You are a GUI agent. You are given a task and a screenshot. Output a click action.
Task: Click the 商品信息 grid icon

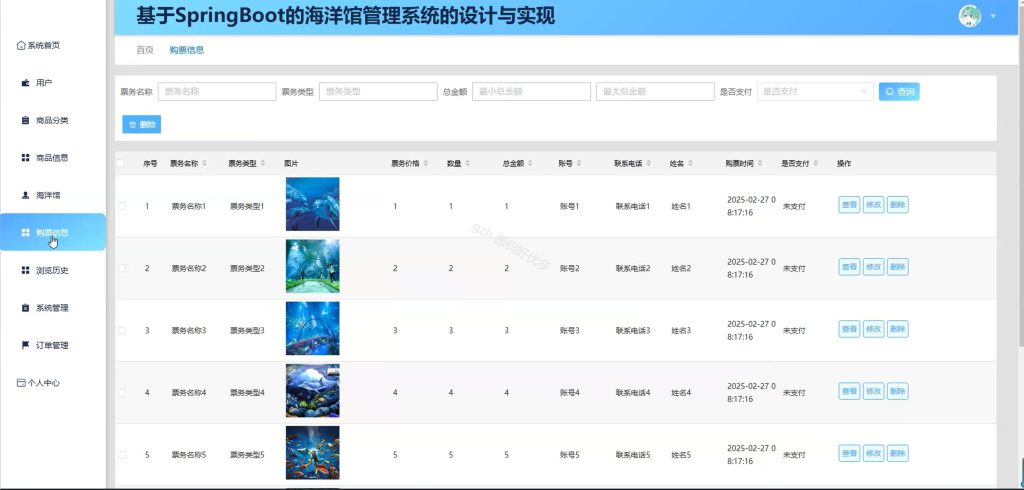[25, 157]
